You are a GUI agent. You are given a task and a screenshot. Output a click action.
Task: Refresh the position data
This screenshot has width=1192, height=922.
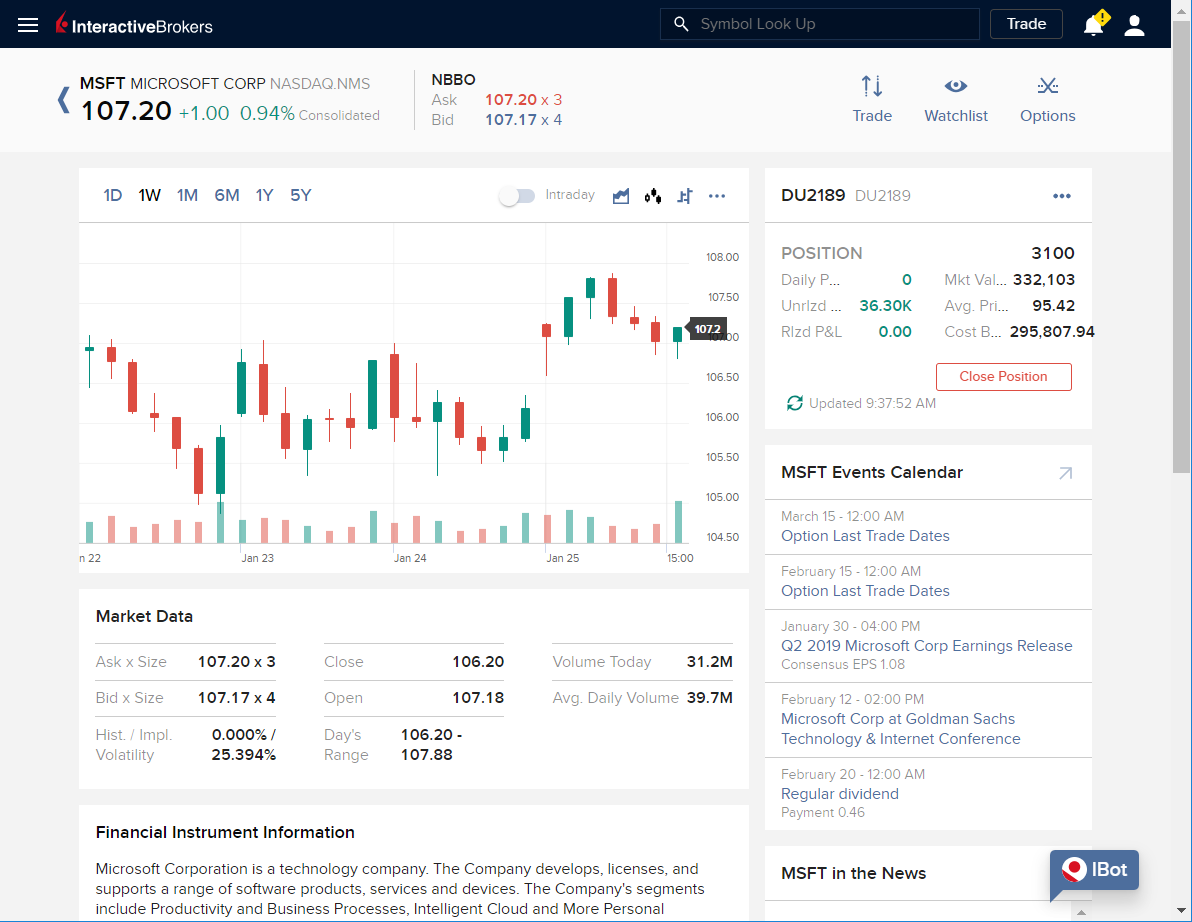click(794, 404)
